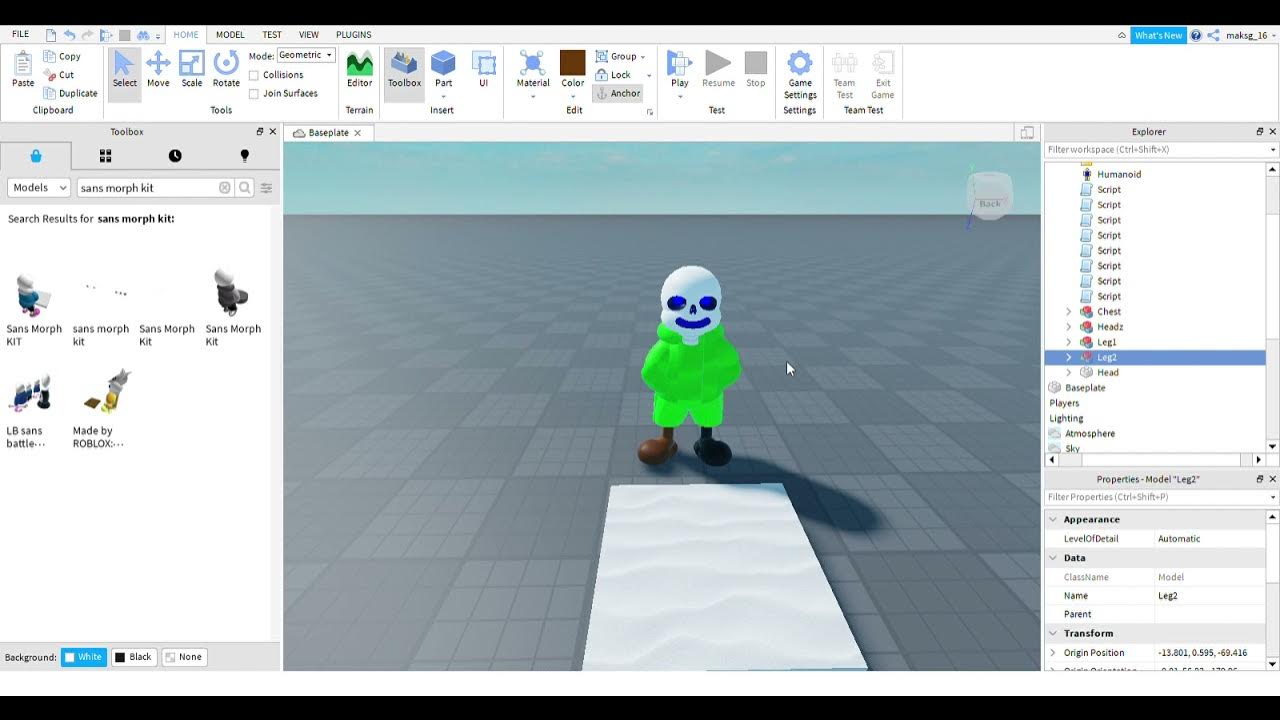Open the Group dropdown arrow

click(642, 57)
